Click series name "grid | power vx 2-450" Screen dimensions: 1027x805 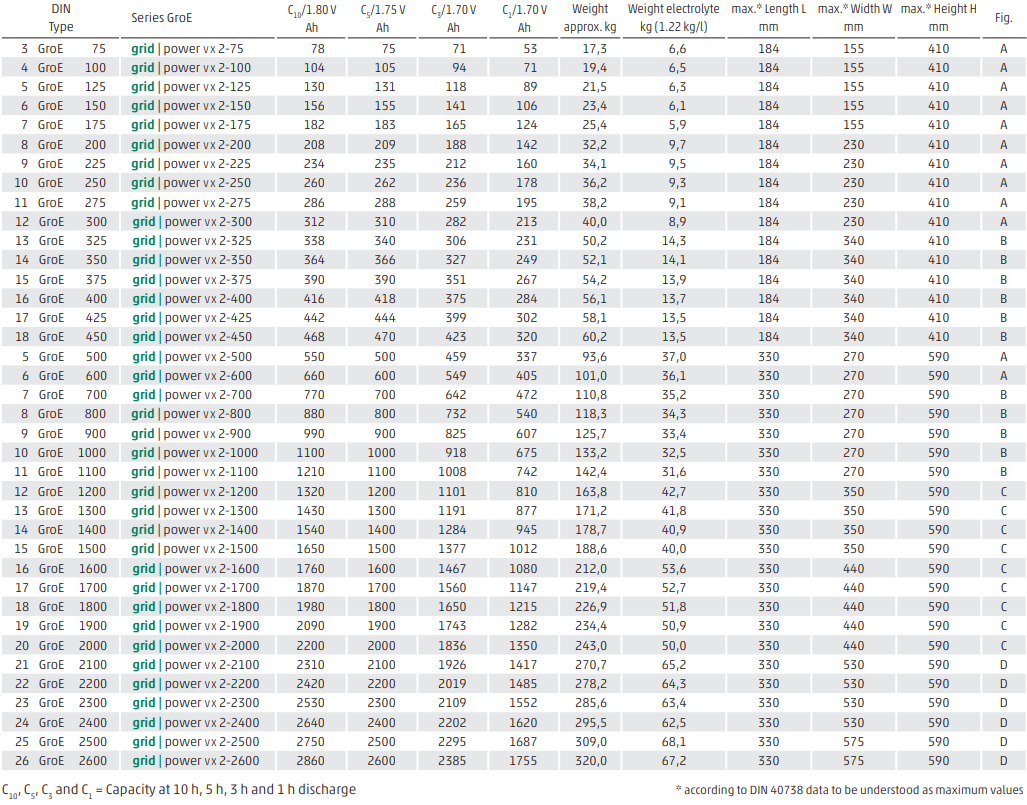click(192, 337)
